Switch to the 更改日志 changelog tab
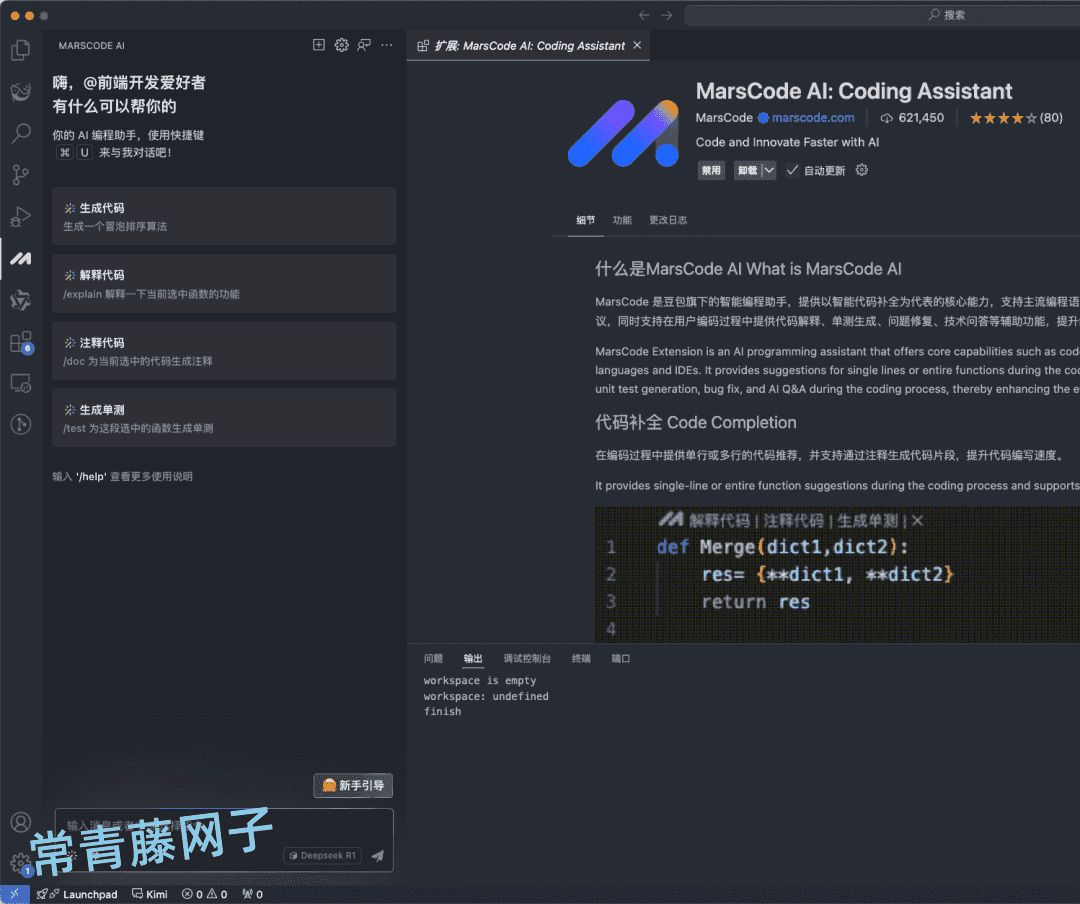The width and height of the screenshot is (1080, 904). click(x=668, y=220)
